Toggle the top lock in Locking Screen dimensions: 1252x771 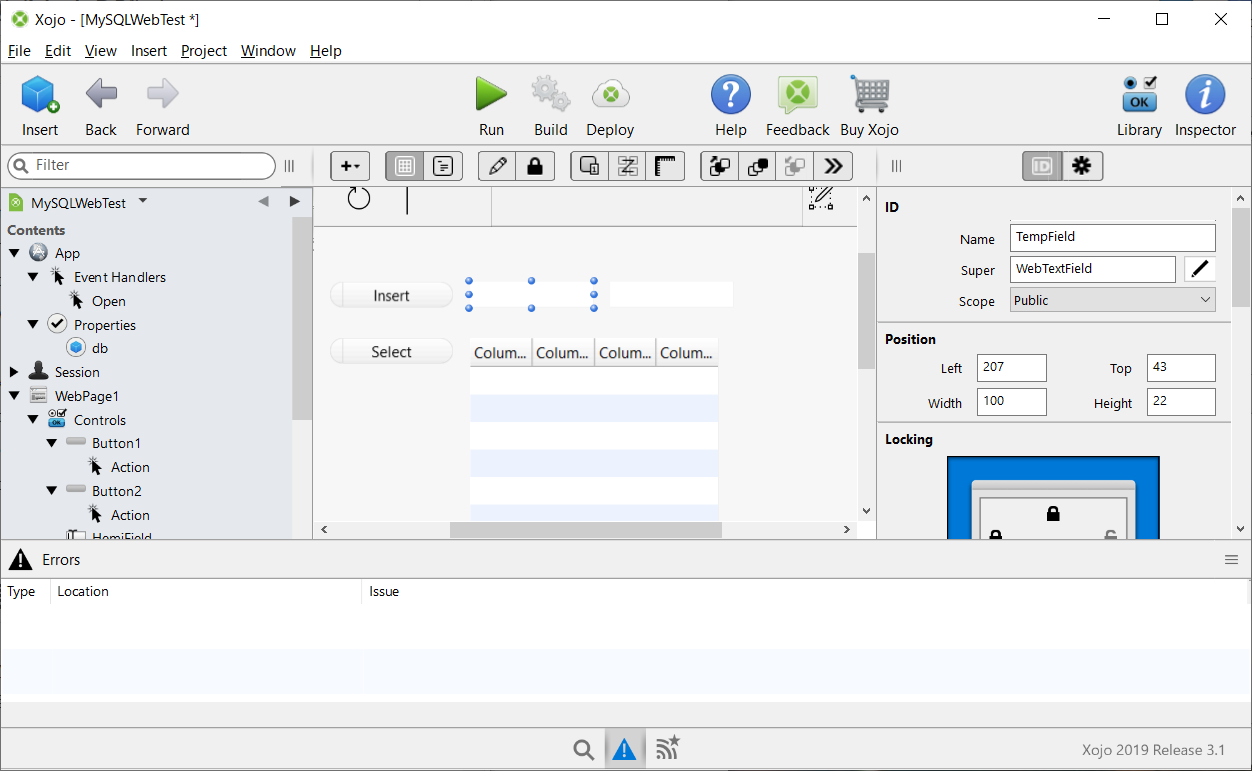[x=1053, y=514]
